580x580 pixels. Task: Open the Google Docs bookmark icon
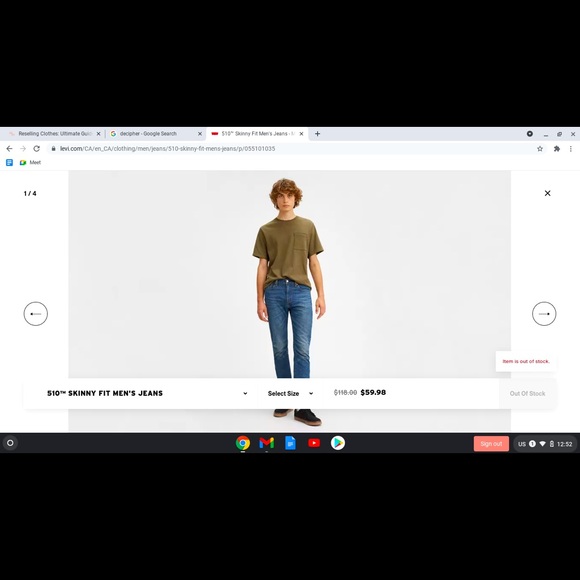9,162
